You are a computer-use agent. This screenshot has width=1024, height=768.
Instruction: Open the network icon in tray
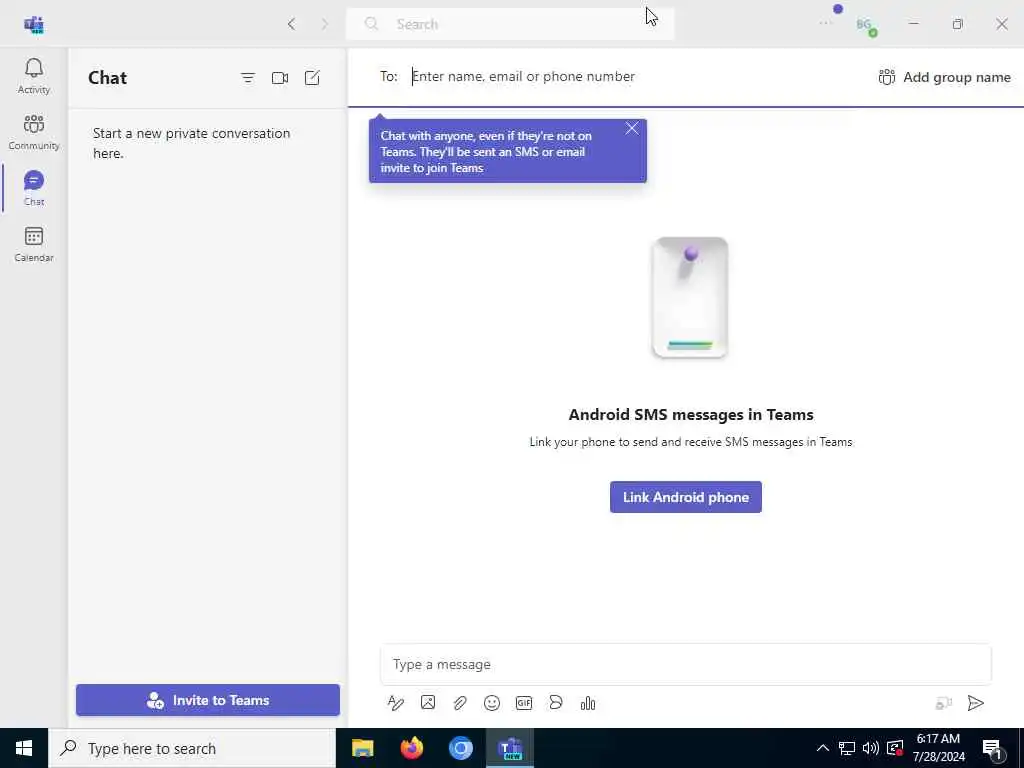[847, 748]
